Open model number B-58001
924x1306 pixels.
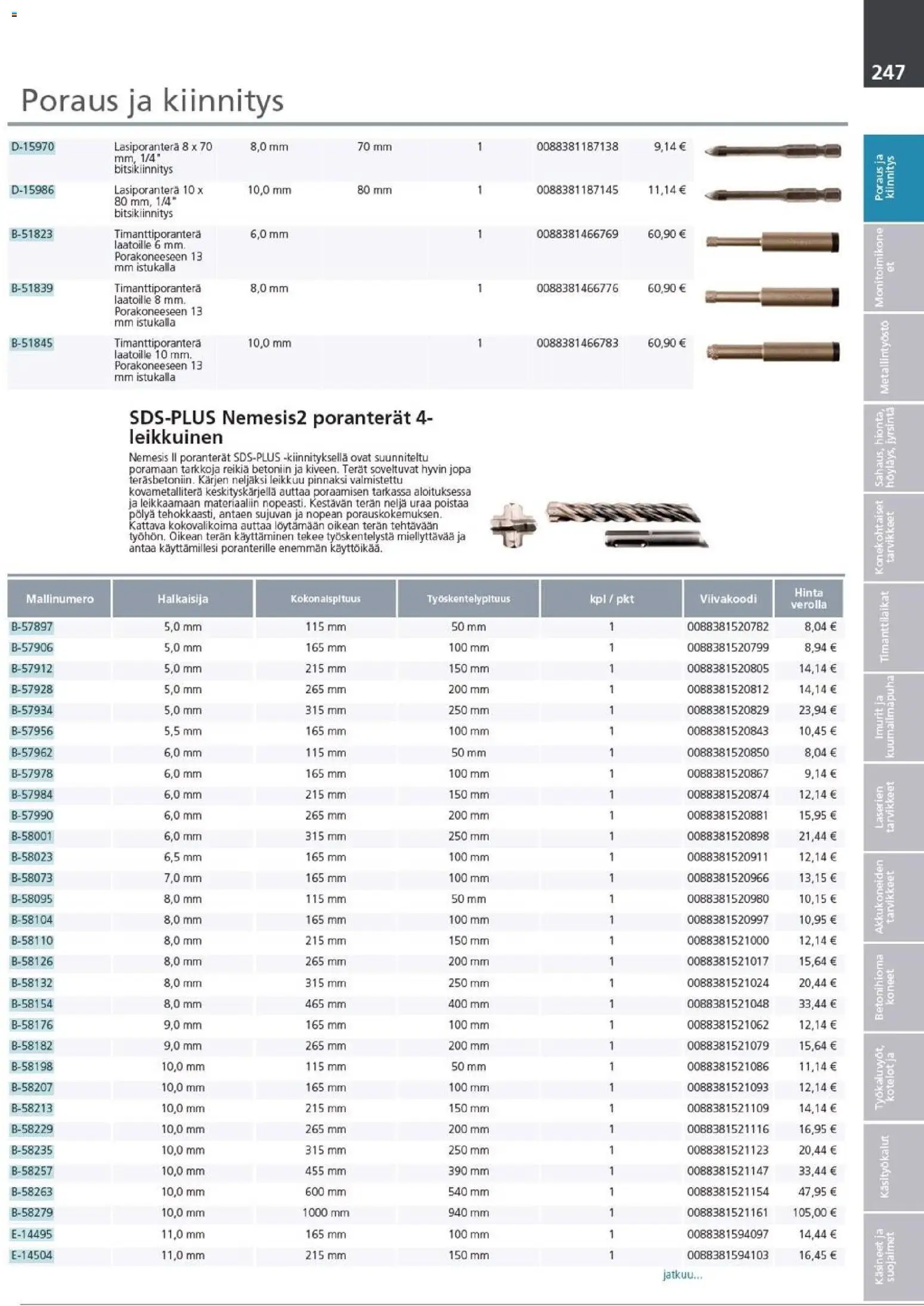[32, 836]
